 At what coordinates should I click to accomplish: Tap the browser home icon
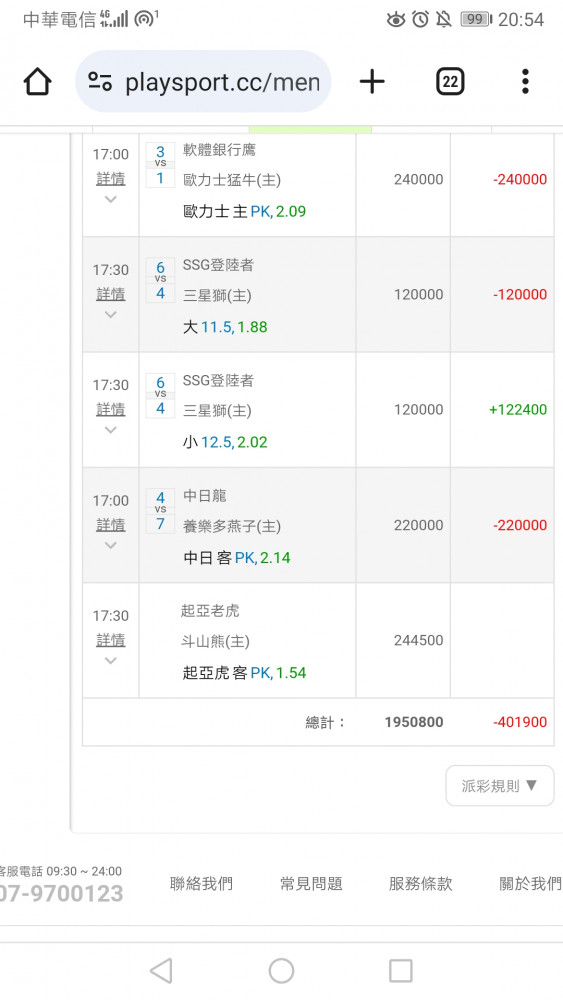point(38,82)
